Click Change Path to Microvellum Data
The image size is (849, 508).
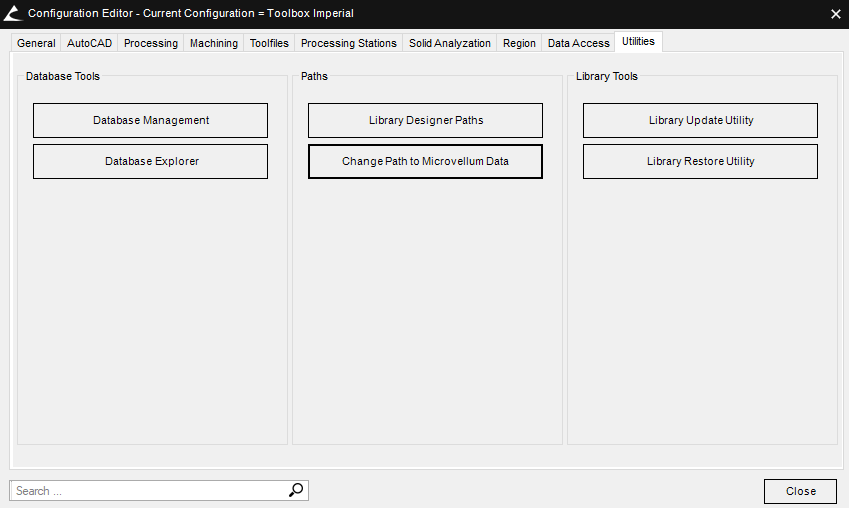(x=425, y=161)
